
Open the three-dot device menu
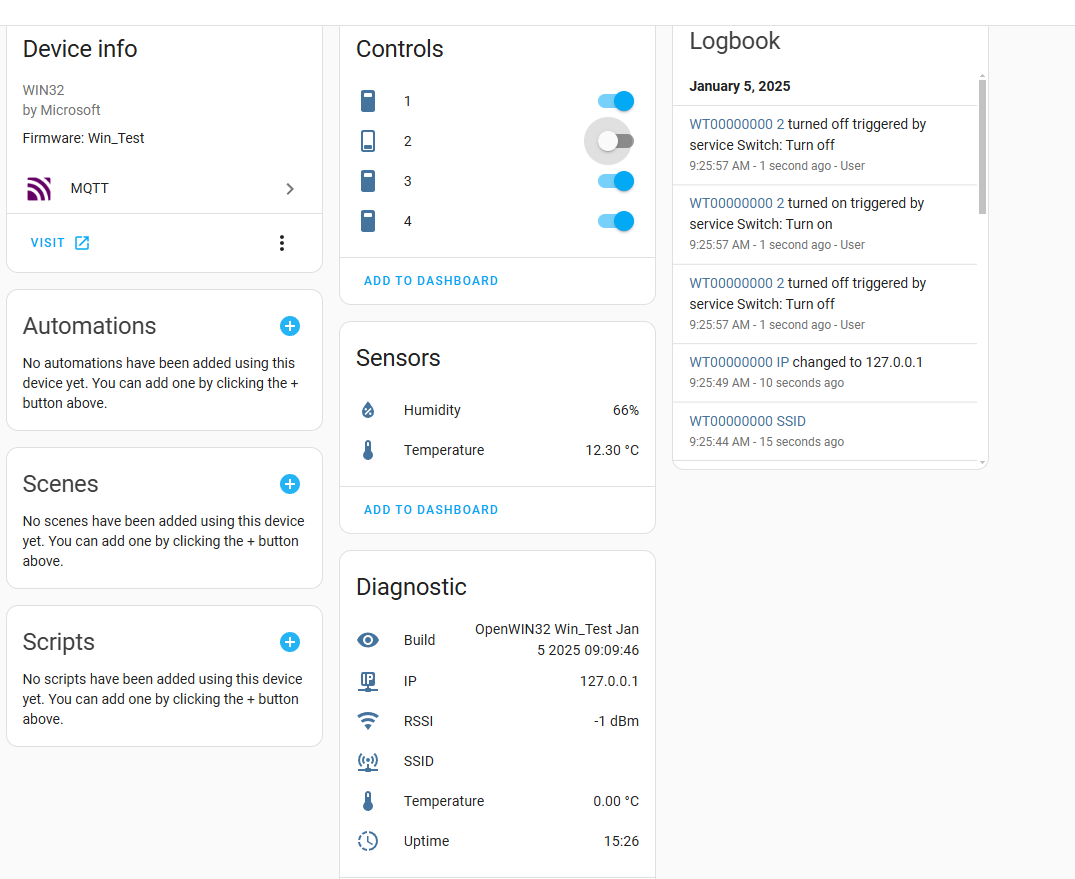[x=282, y=243]
